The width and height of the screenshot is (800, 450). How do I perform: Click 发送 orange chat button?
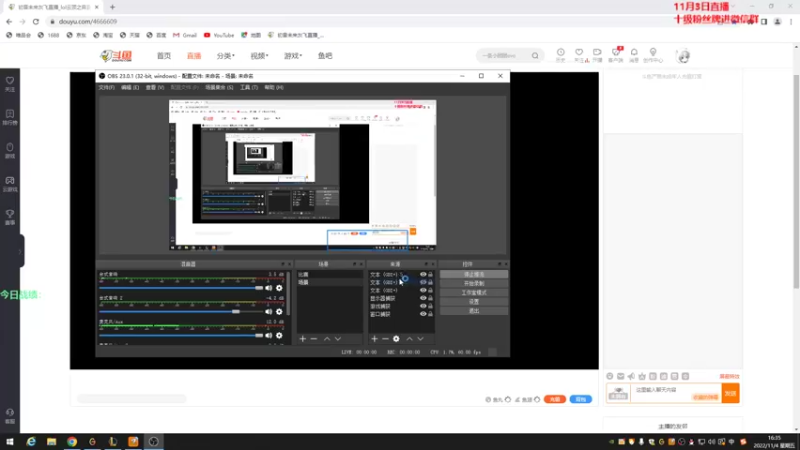[x=731, y=393]
